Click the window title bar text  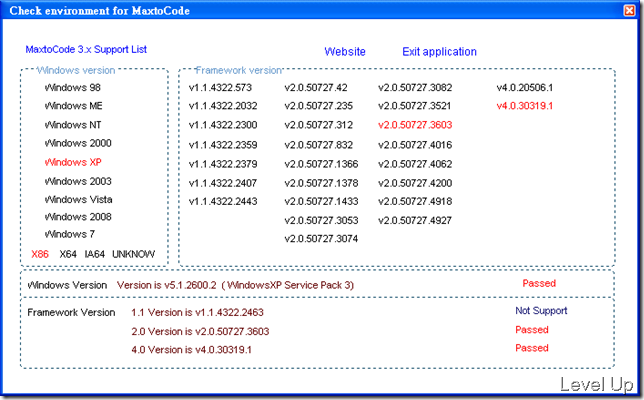click(99, 11)
